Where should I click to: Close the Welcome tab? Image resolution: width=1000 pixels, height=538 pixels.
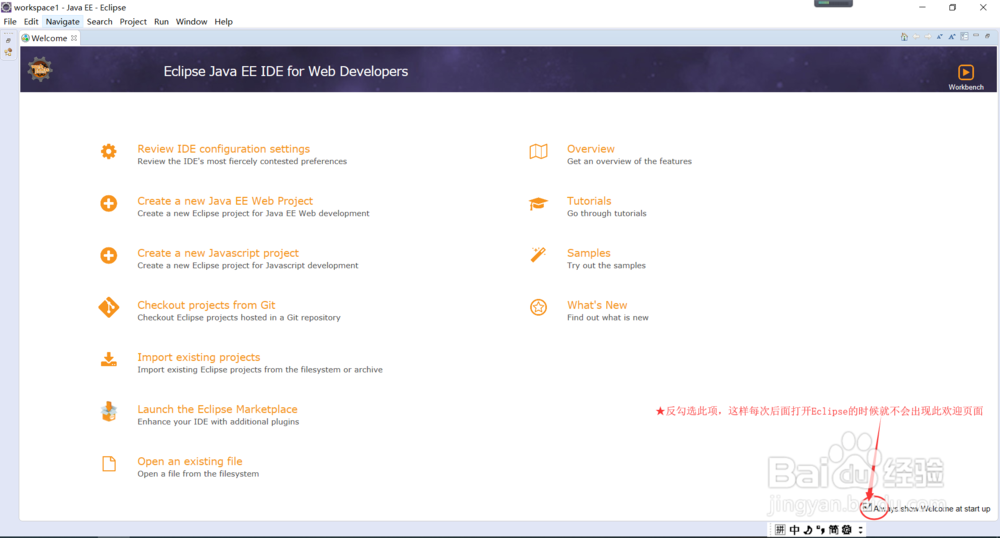tap(74, 38)
